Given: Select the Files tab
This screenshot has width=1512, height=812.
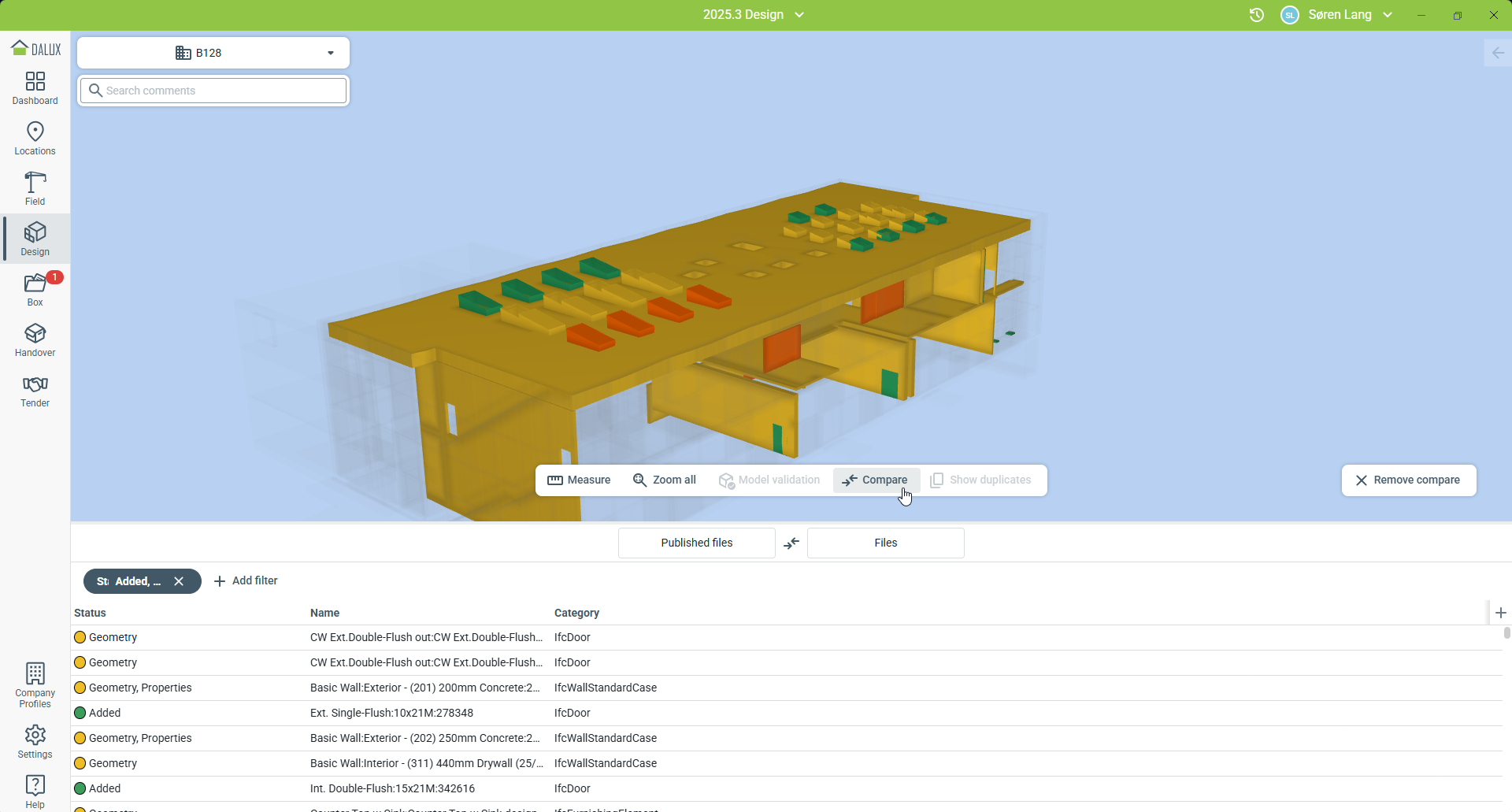Looking at the screenshot, I should tap(885, 543).
